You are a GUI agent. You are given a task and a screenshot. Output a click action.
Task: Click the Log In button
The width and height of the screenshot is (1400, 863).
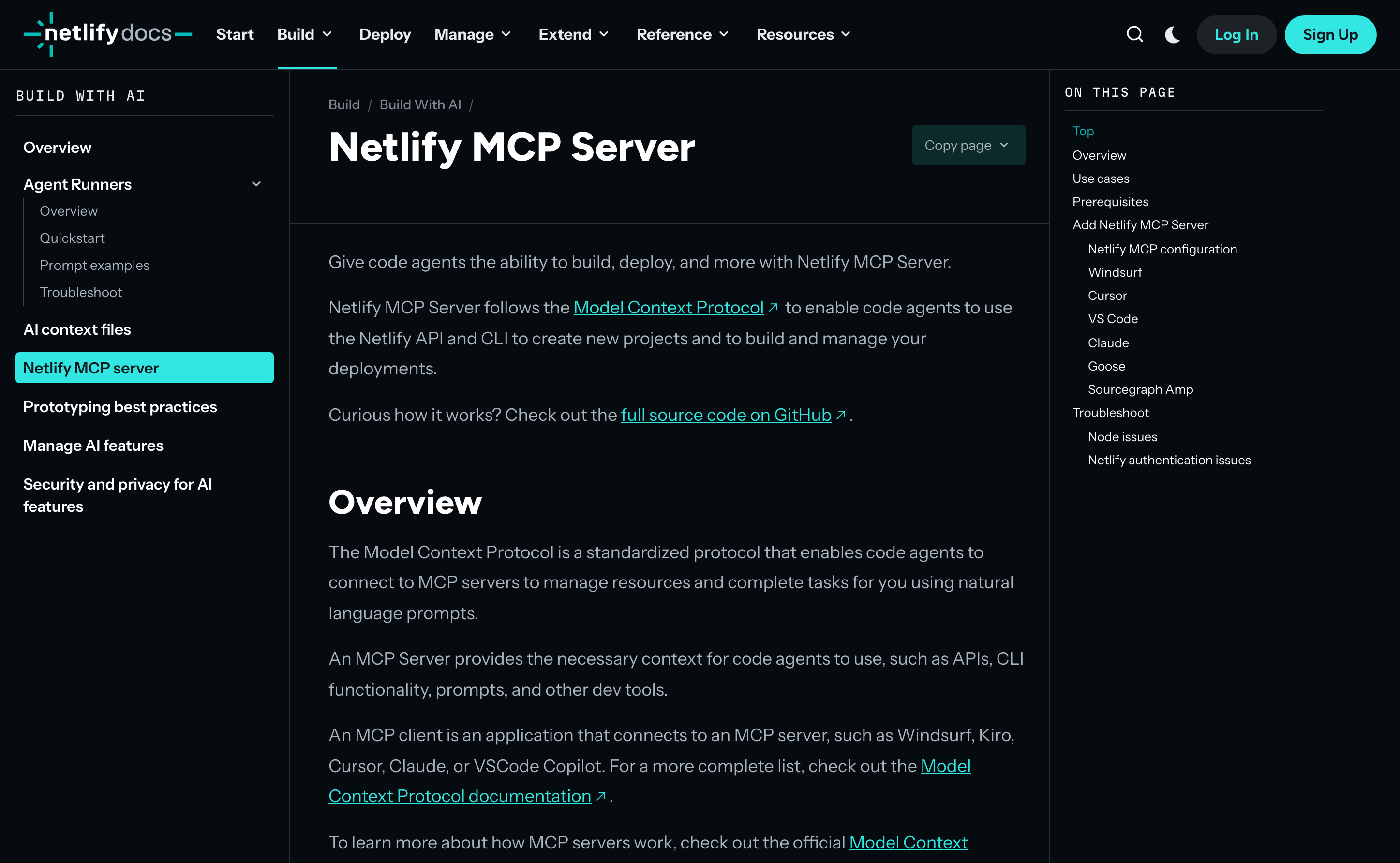tap(1236, 34)
